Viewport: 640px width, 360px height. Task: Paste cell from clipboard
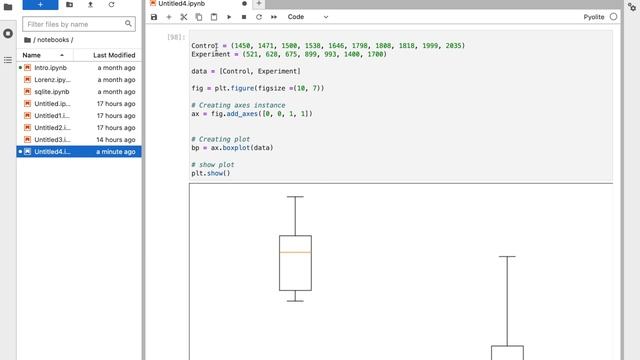(x=214, y=17)
